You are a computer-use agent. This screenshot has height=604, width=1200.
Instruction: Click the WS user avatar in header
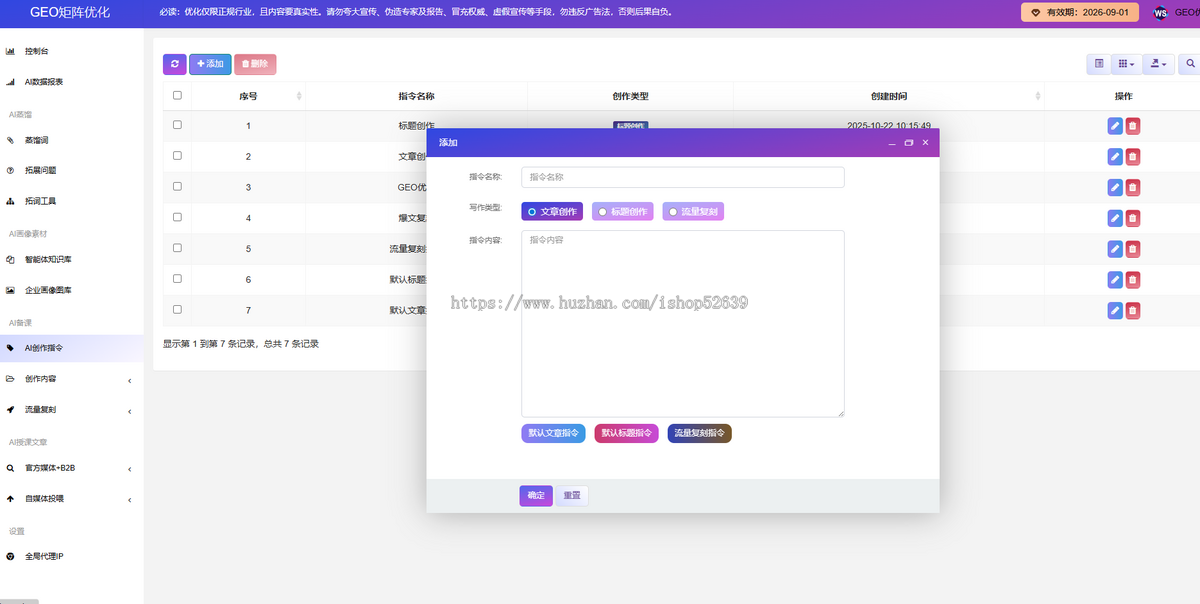(1160, 13)
